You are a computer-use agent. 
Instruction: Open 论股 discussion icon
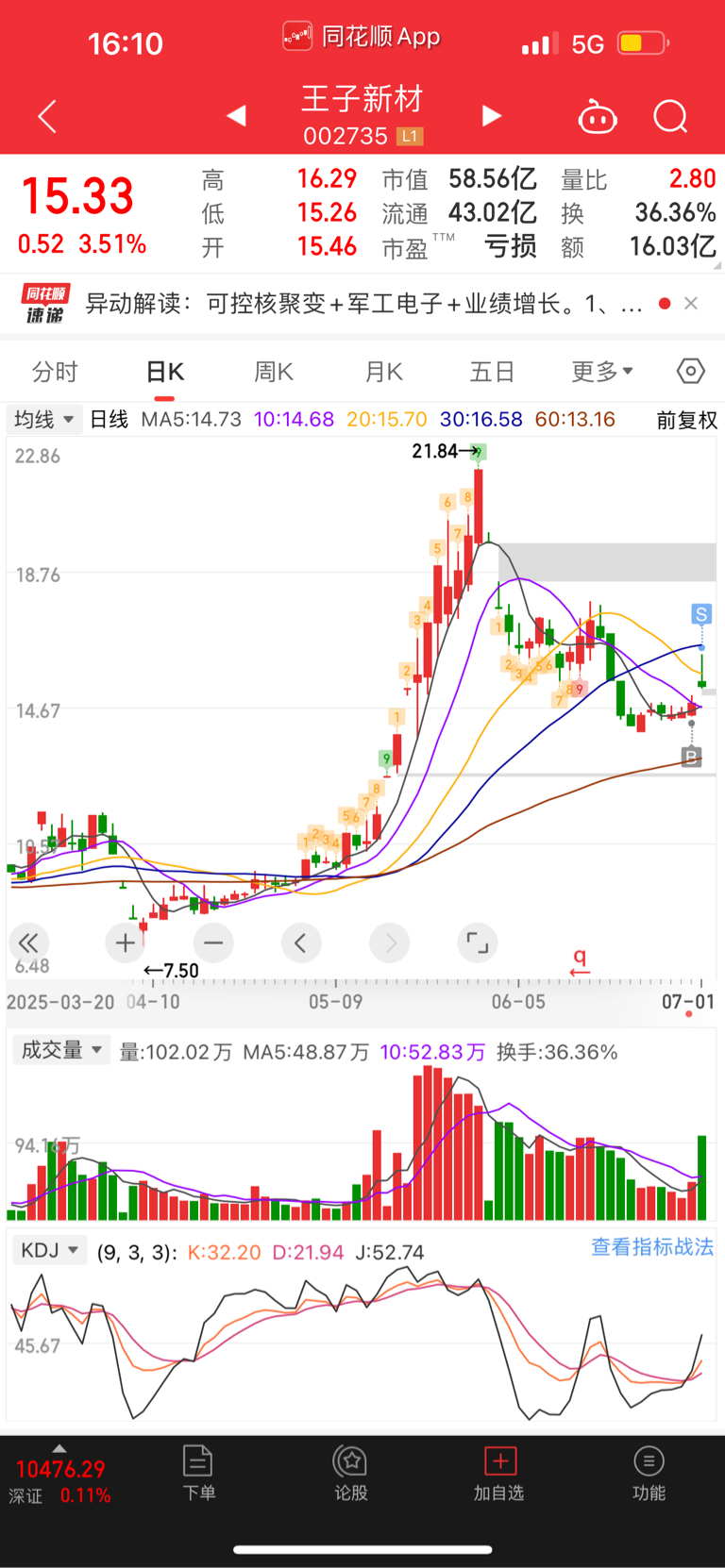(351, 1473)
